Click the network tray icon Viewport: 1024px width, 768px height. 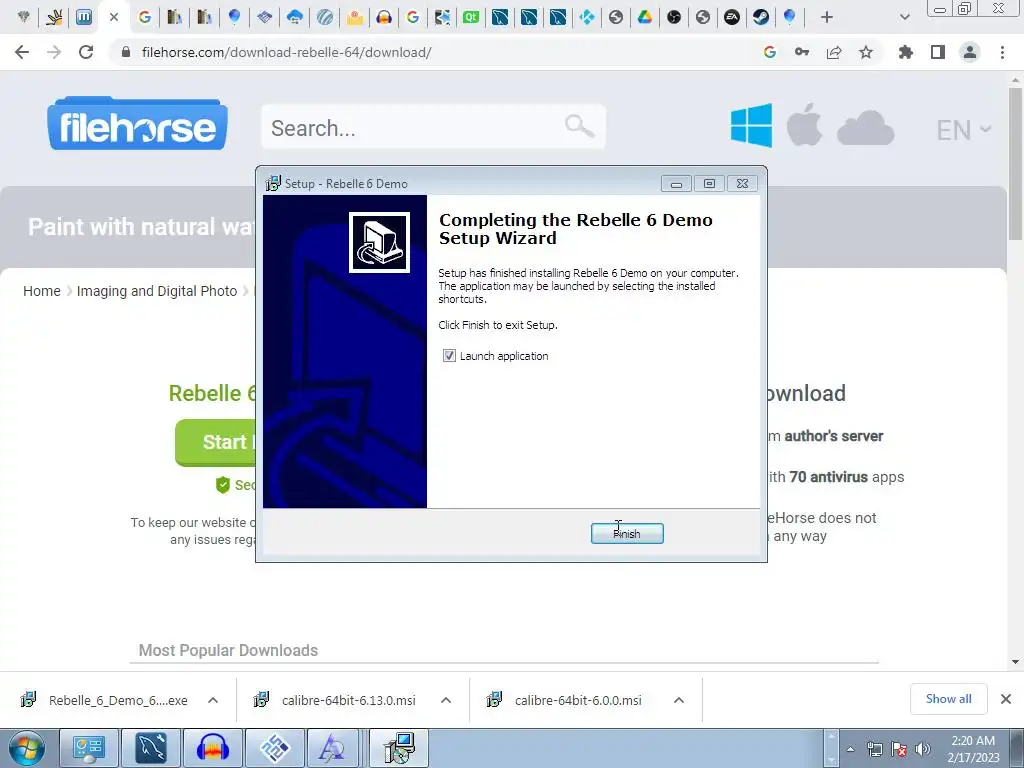[874, 749]
